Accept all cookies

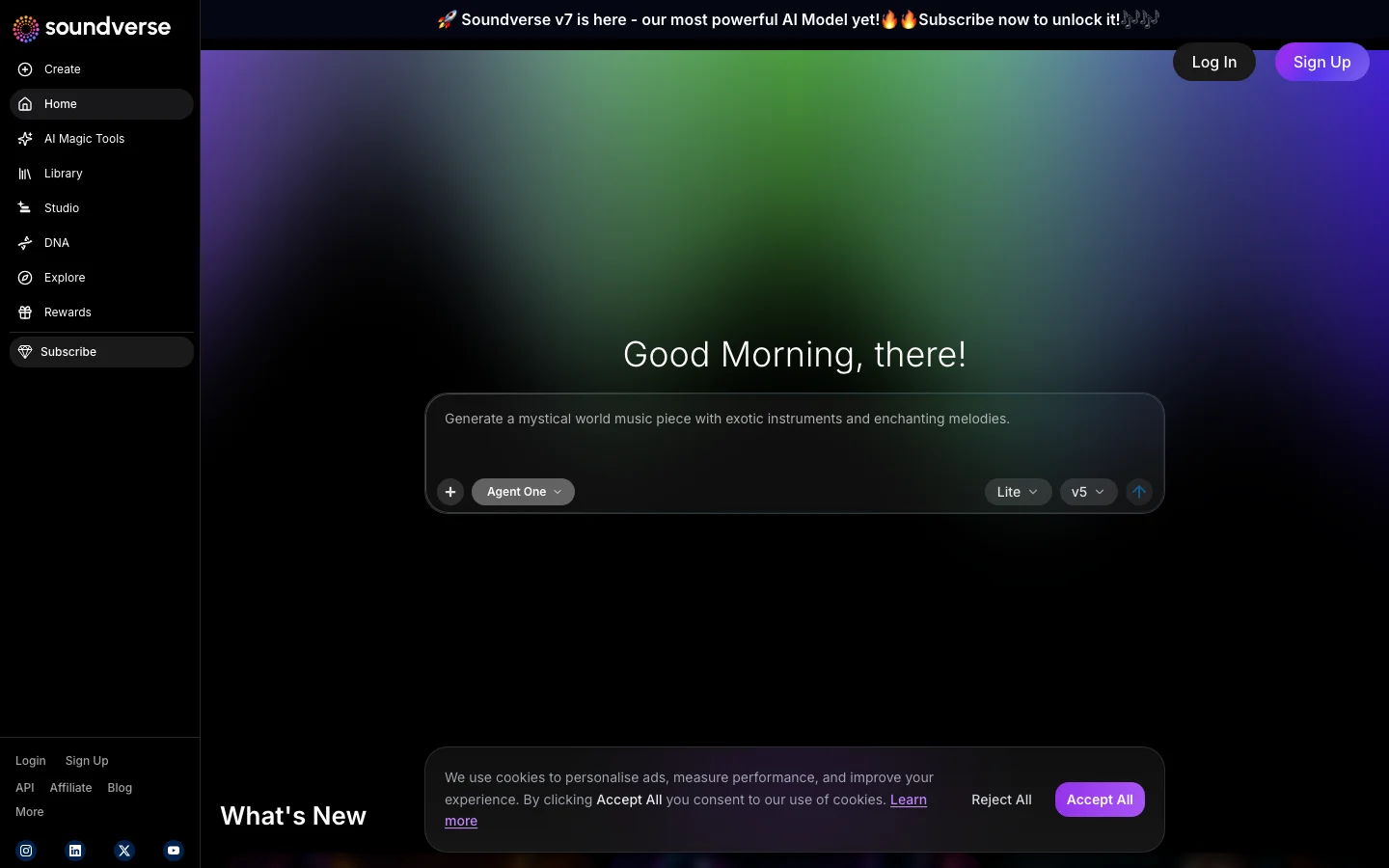coord(1100,800)
